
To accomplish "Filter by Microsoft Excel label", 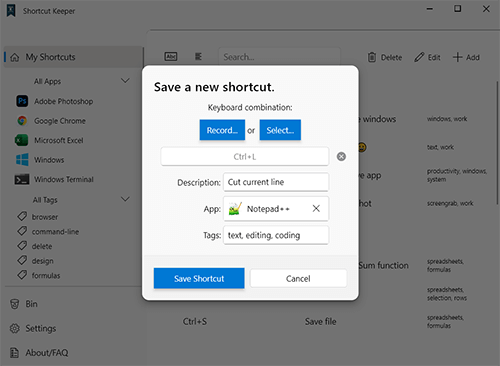I will (59, 140).
